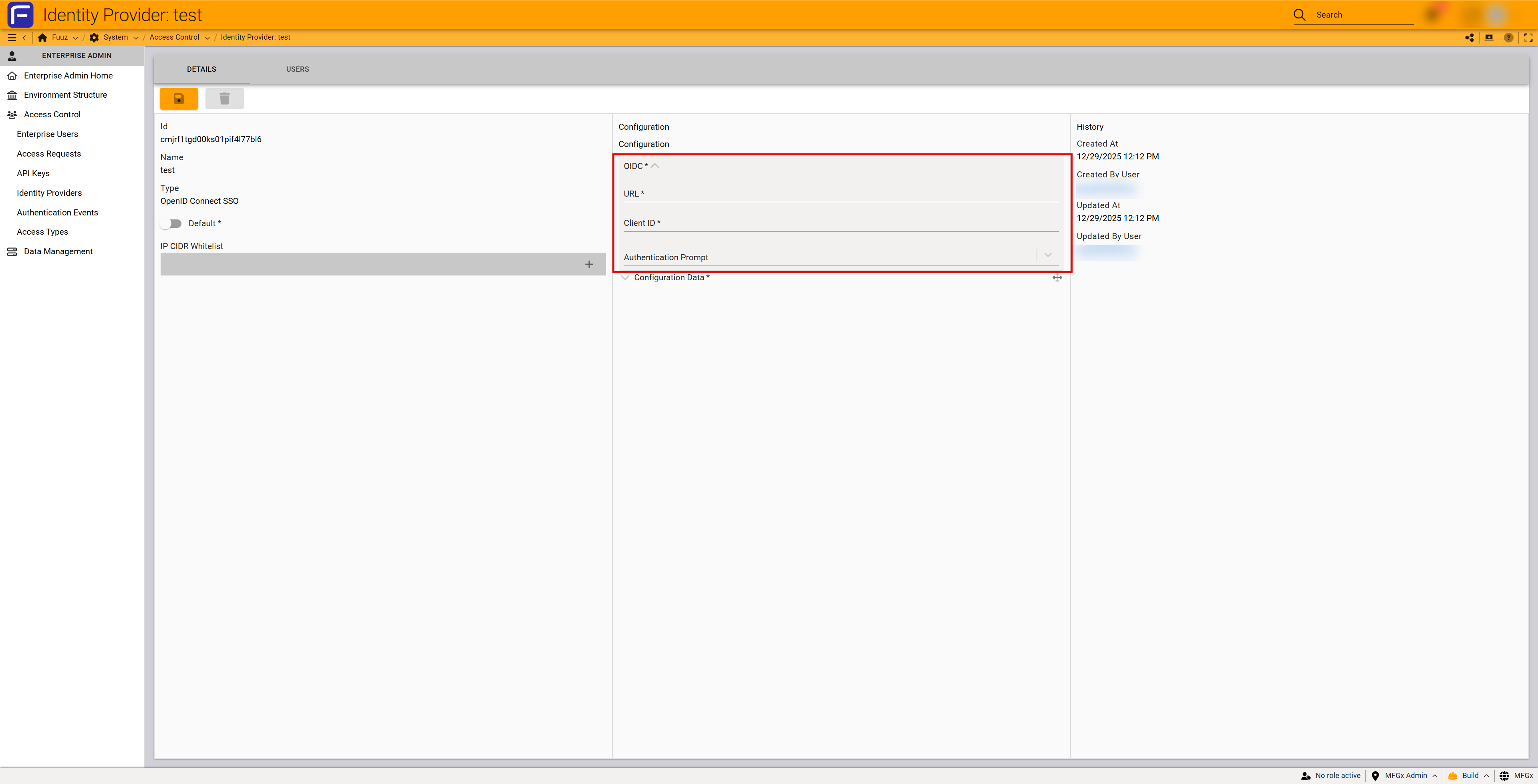The image size is (1538, 784).
Task: Click the move icon beside Configuration Data
Action: click(x=1057, y=277)
